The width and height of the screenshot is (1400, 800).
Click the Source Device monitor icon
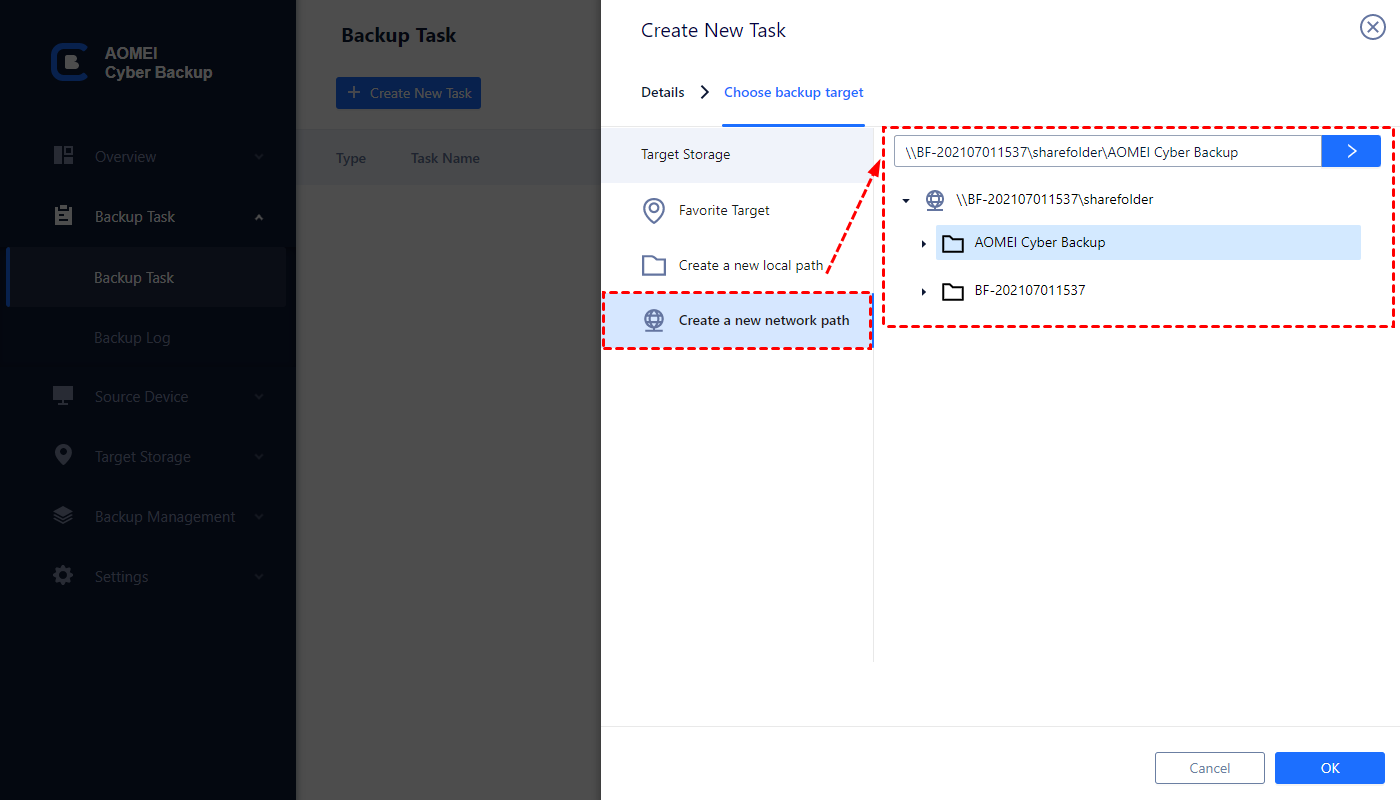[x=64, y=396]
